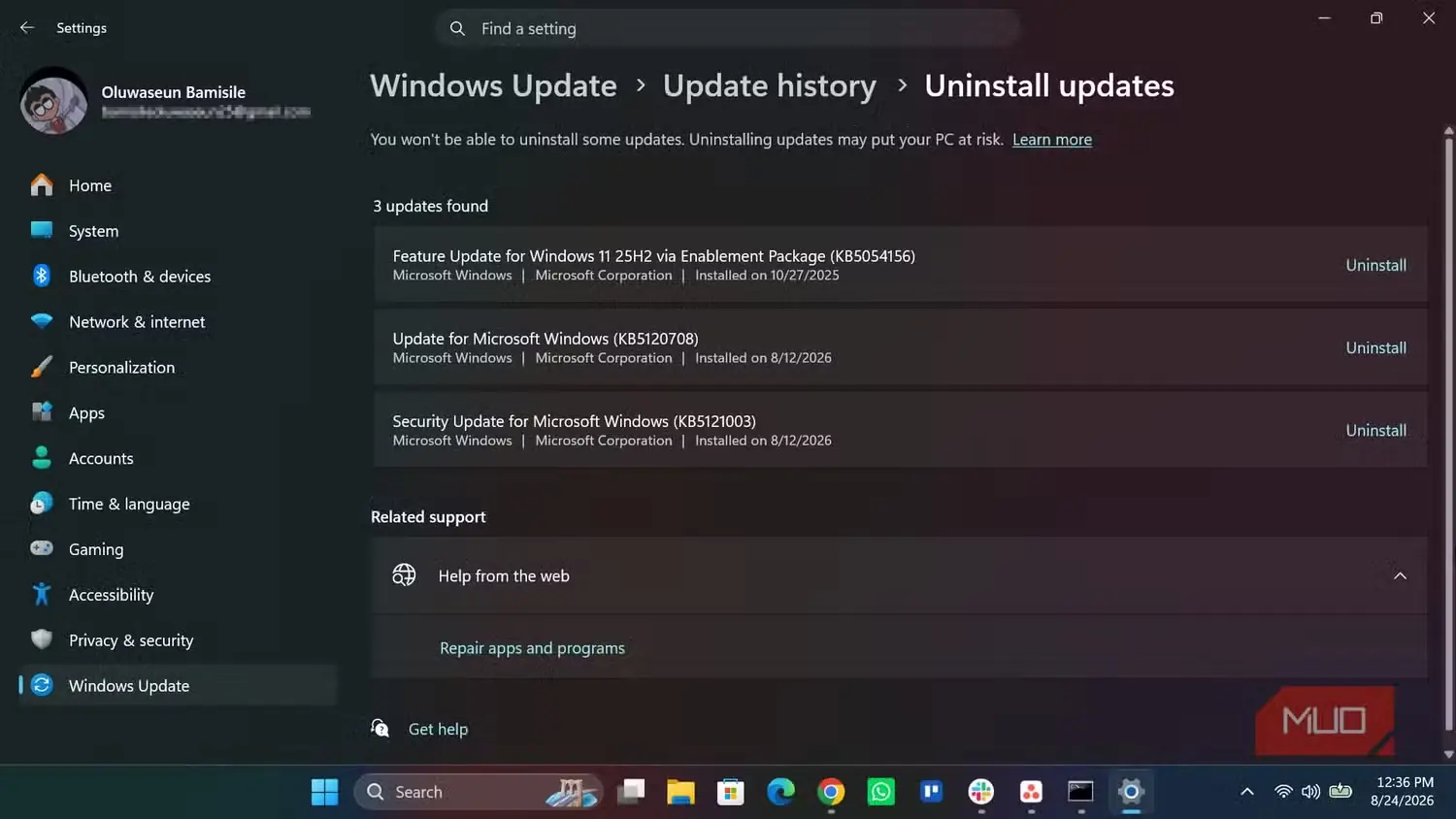Launch Google Chrome from the taskbar
The height and width of the screenshot is (819, 1456).
[x=831, y=792]
